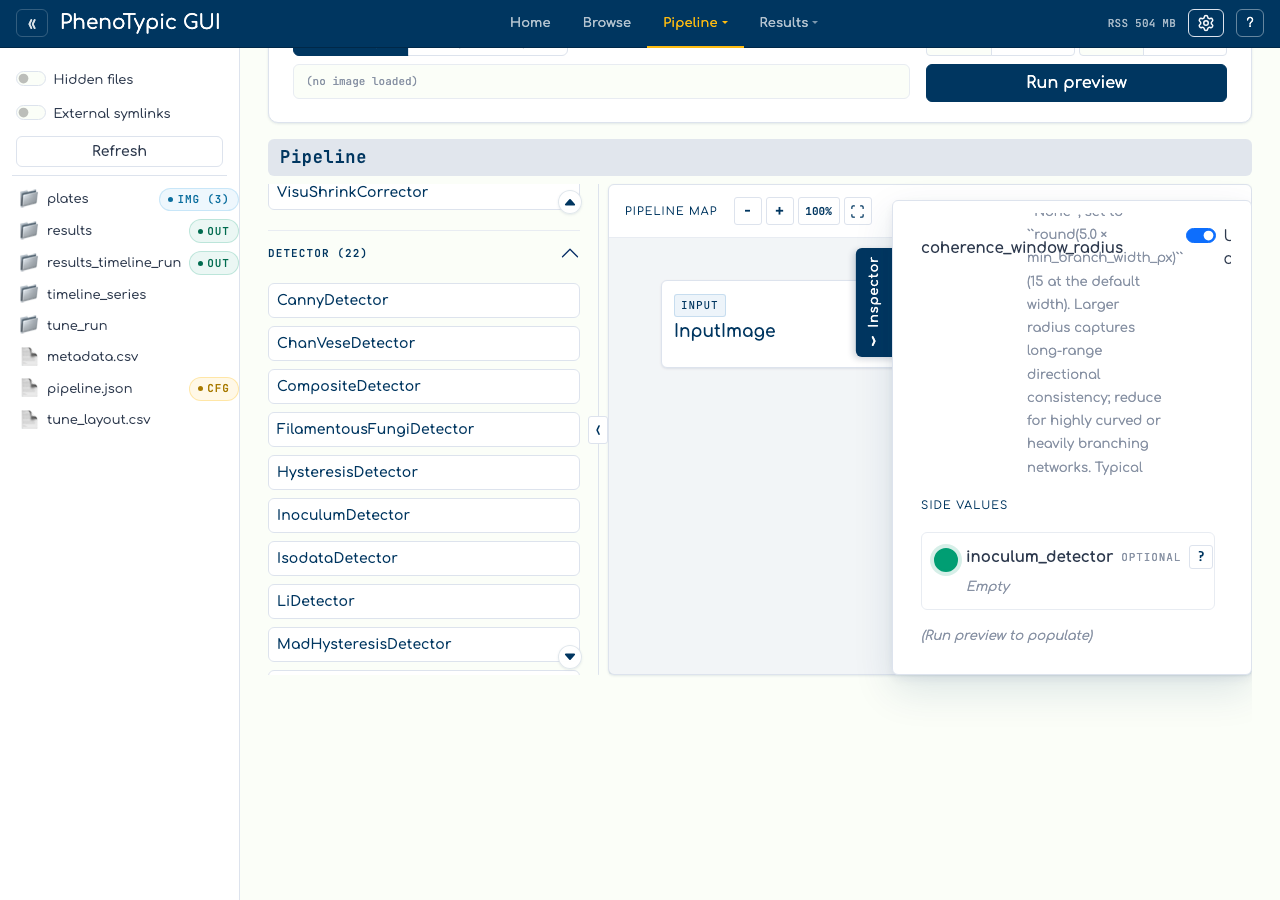Click inoculum_detector help question mark
The image size is (1280, 900).
pyautogui.click(x=1201, y=557)
